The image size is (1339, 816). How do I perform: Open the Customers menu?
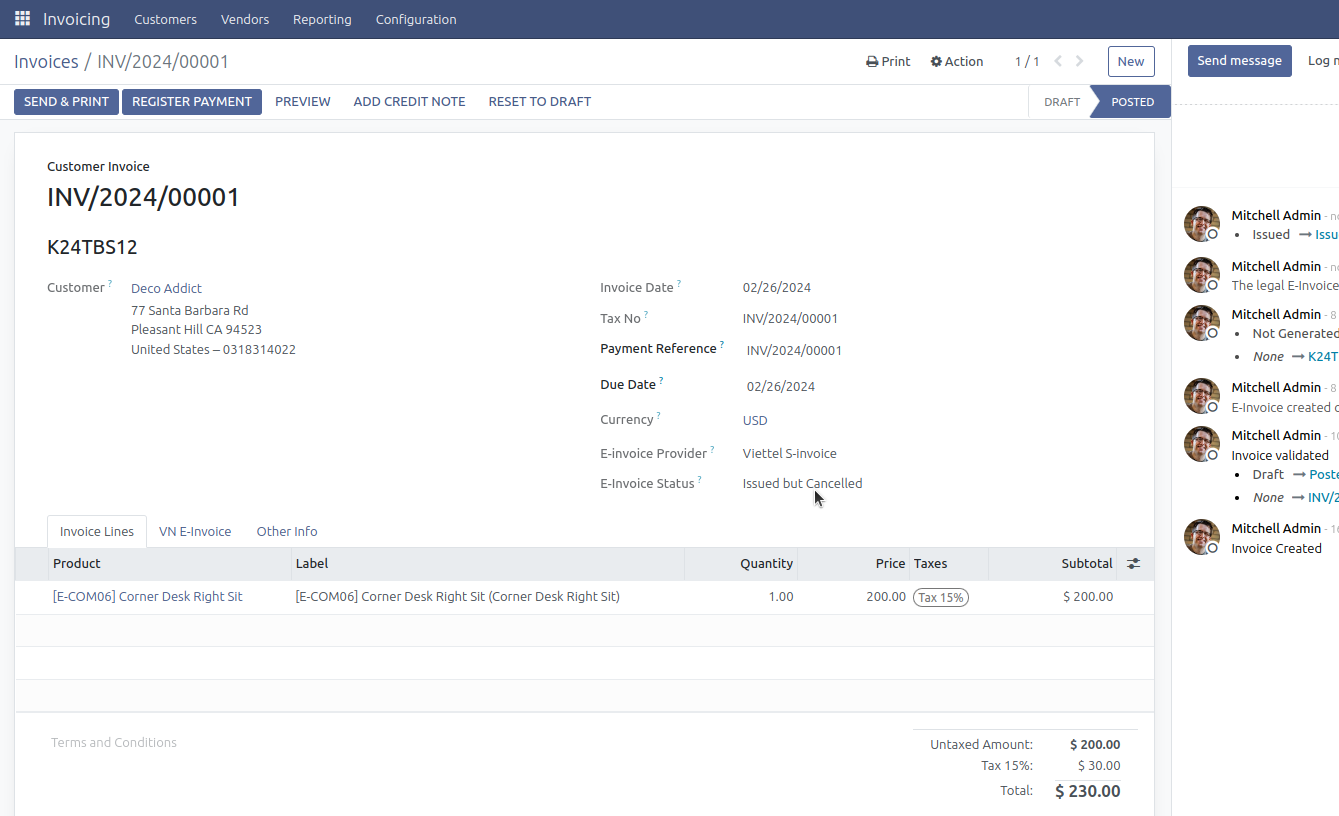(165, 19)
